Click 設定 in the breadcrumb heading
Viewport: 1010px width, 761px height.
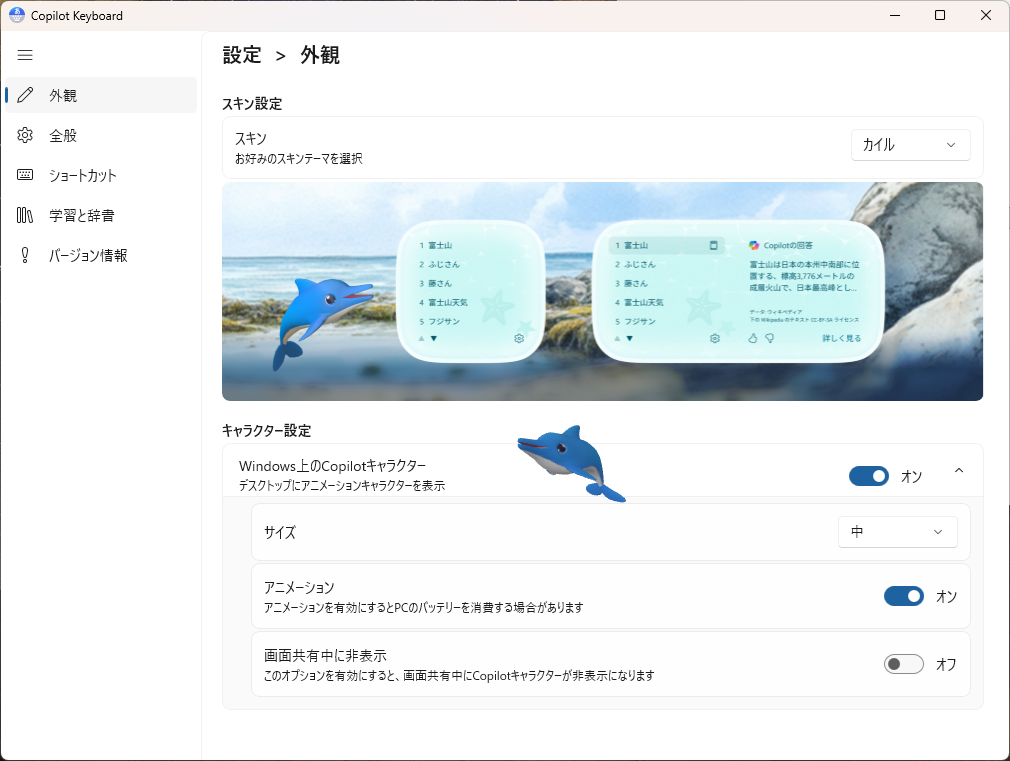pos(242,55)
